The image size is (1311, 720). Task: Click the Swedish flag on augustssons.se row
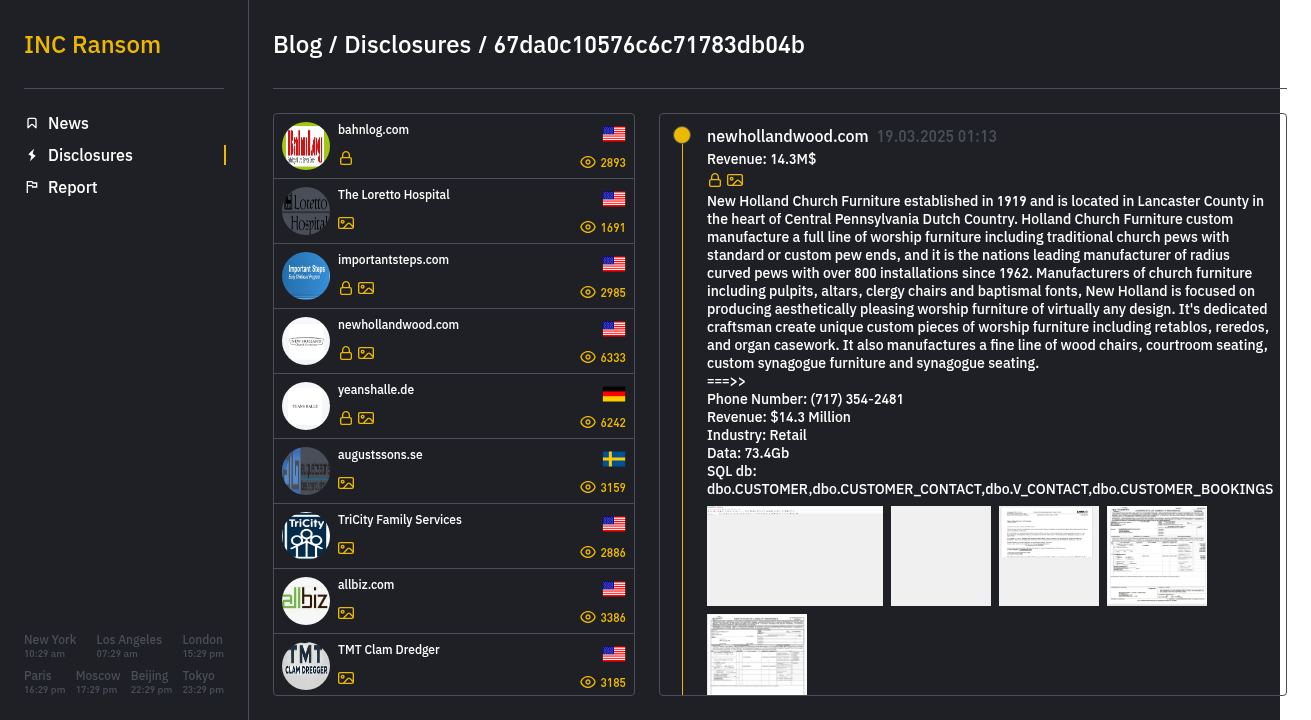tap(614, 459)
